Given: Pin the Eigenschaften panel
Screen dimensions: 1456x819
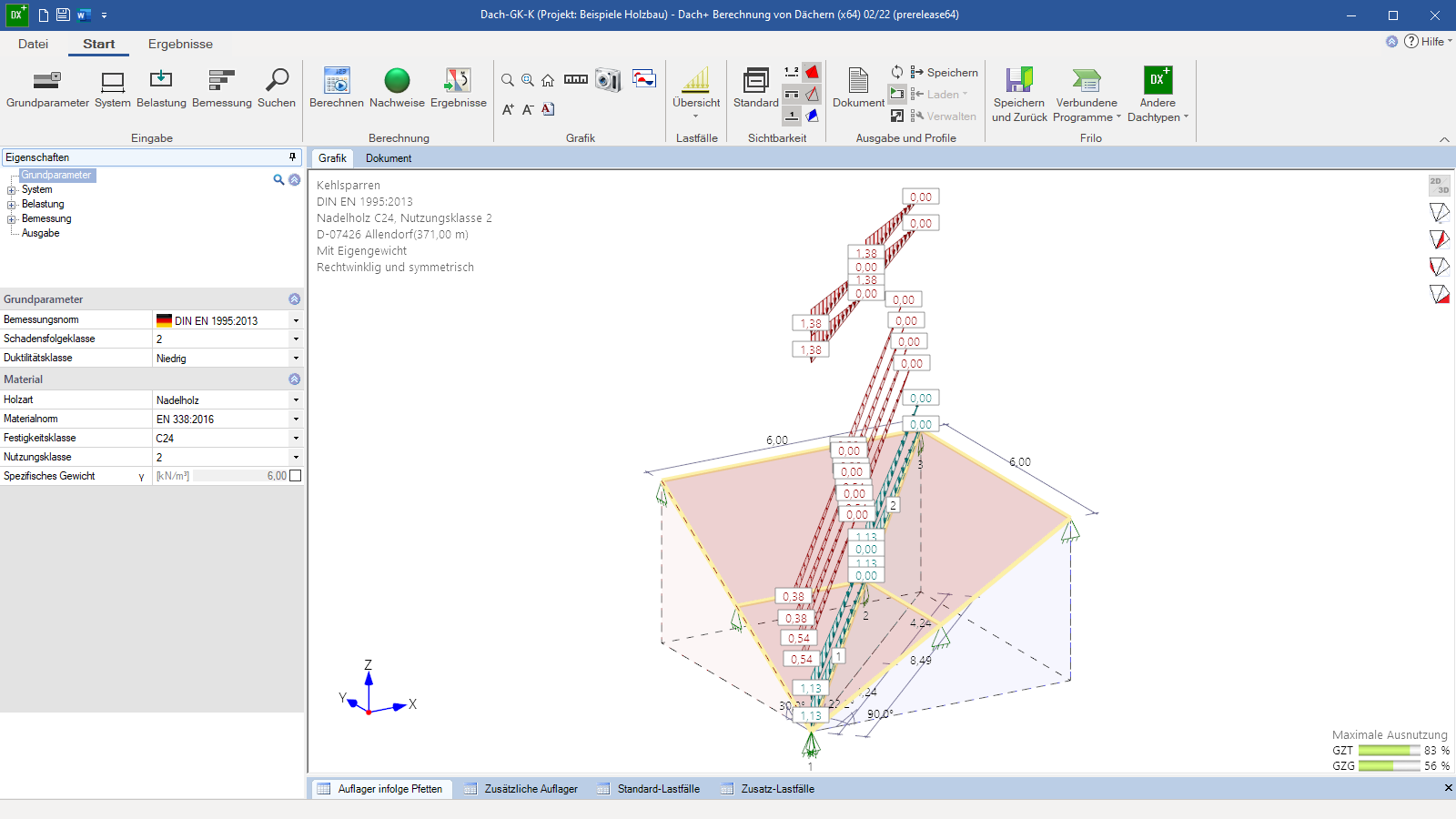Looking at the screenshot, I should (x=292, y=157).
